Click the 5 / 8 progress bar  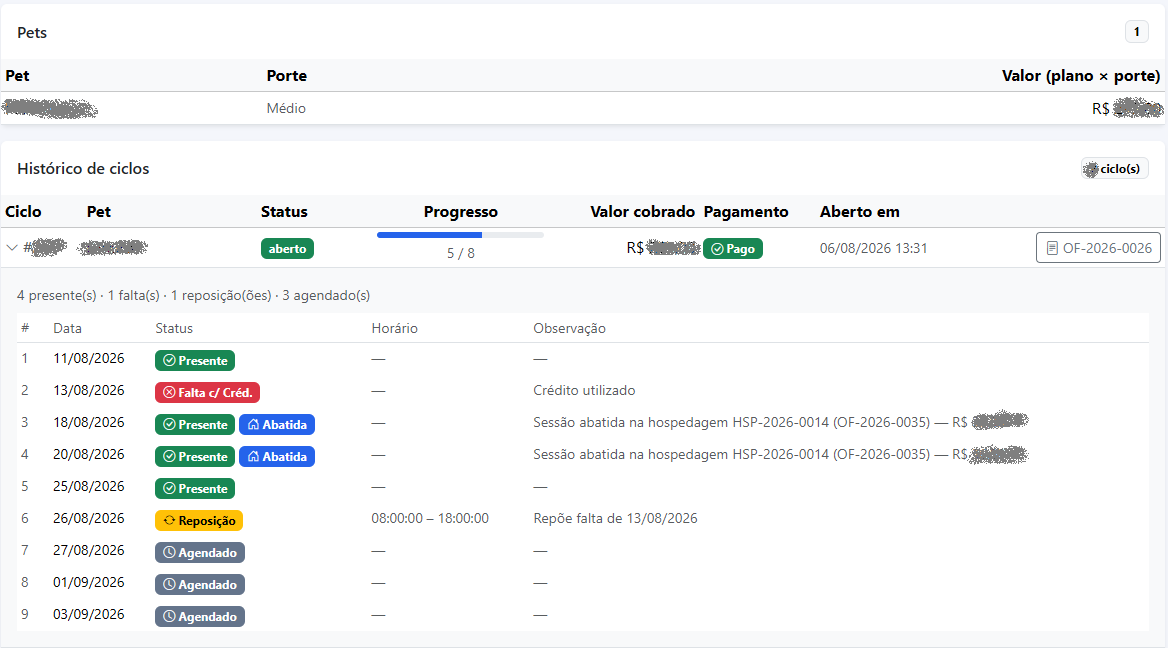(x=460, y=235)
